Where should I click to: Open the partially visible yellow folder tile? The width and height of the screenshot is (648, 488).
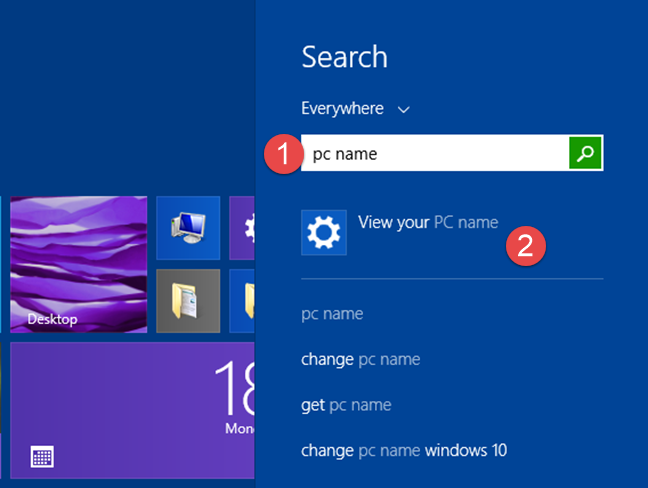[x=242, y=301]
